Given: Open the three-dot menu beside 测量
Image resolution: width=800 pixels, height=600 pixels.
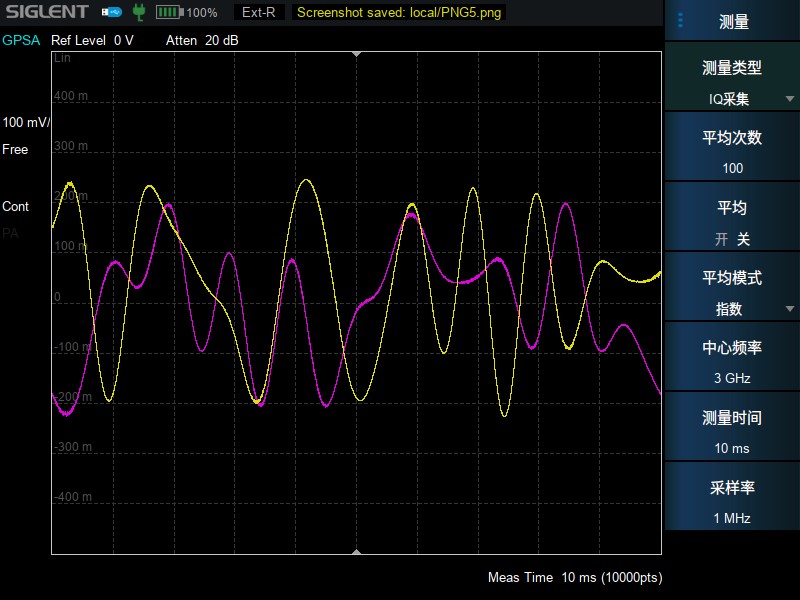Looking at the screenshot, I should pos(681,21).
